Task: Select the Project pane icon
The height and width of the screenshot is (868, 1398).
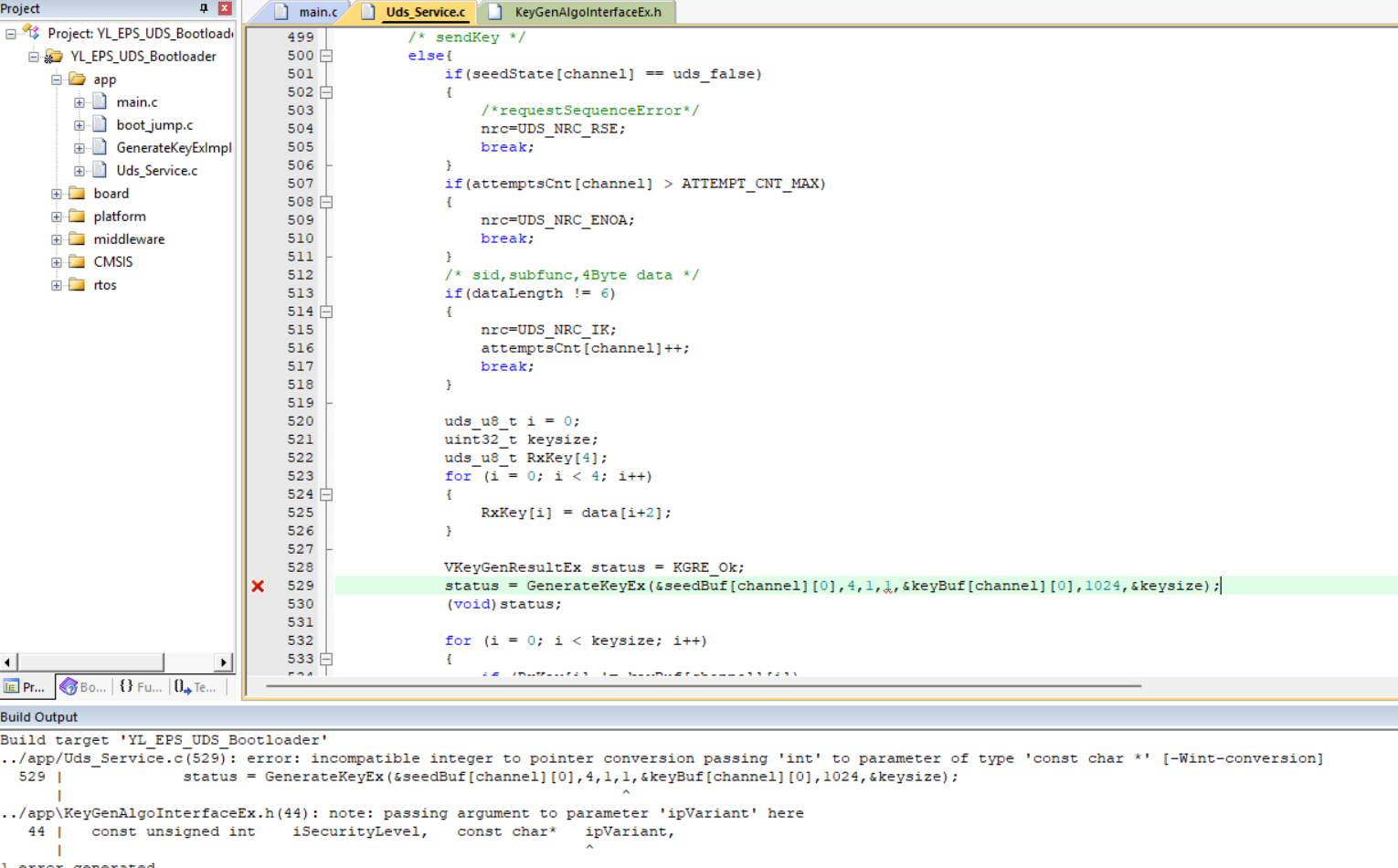Action: tap(26, 686)
